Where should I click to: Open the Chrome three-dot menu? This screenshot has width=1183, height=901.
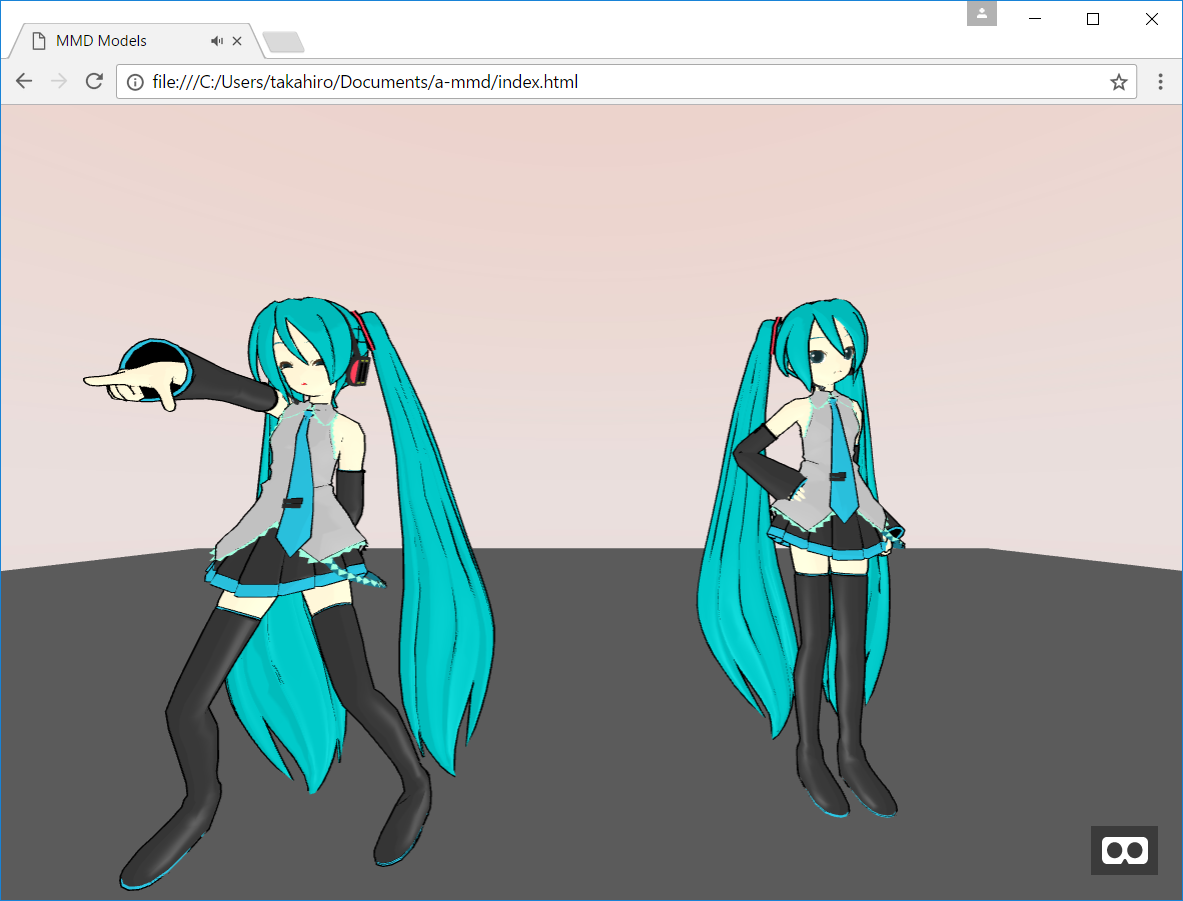[1160, 81]
